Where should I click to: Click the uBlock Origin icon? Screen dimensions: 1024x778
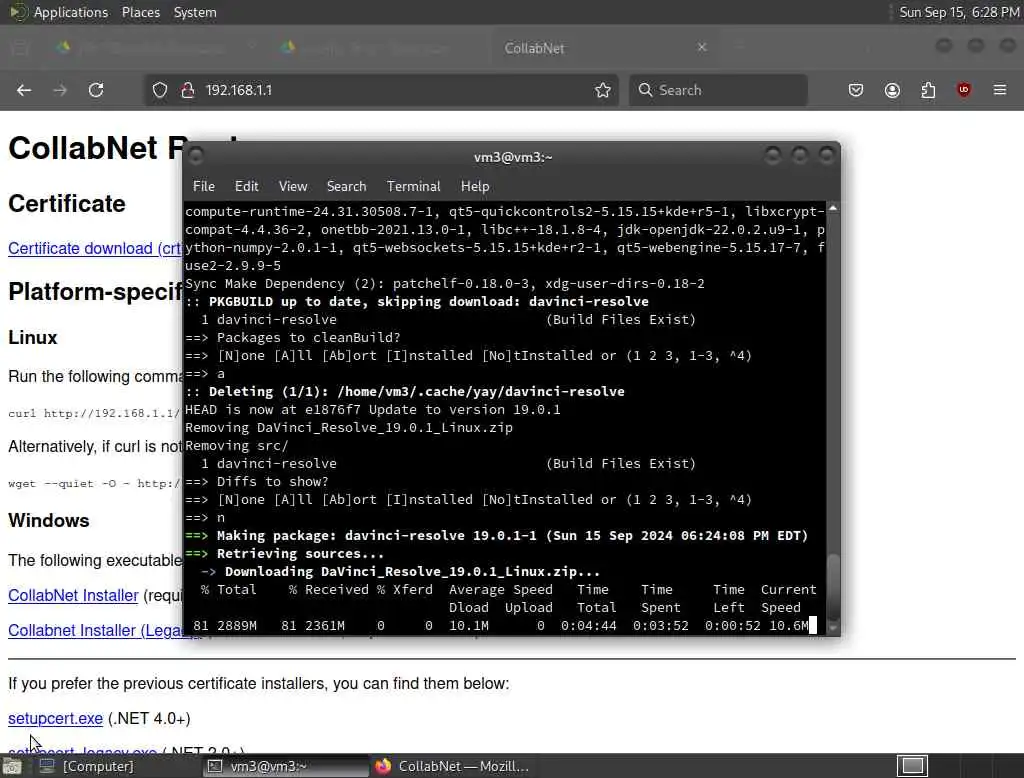[x=964, y=90]
